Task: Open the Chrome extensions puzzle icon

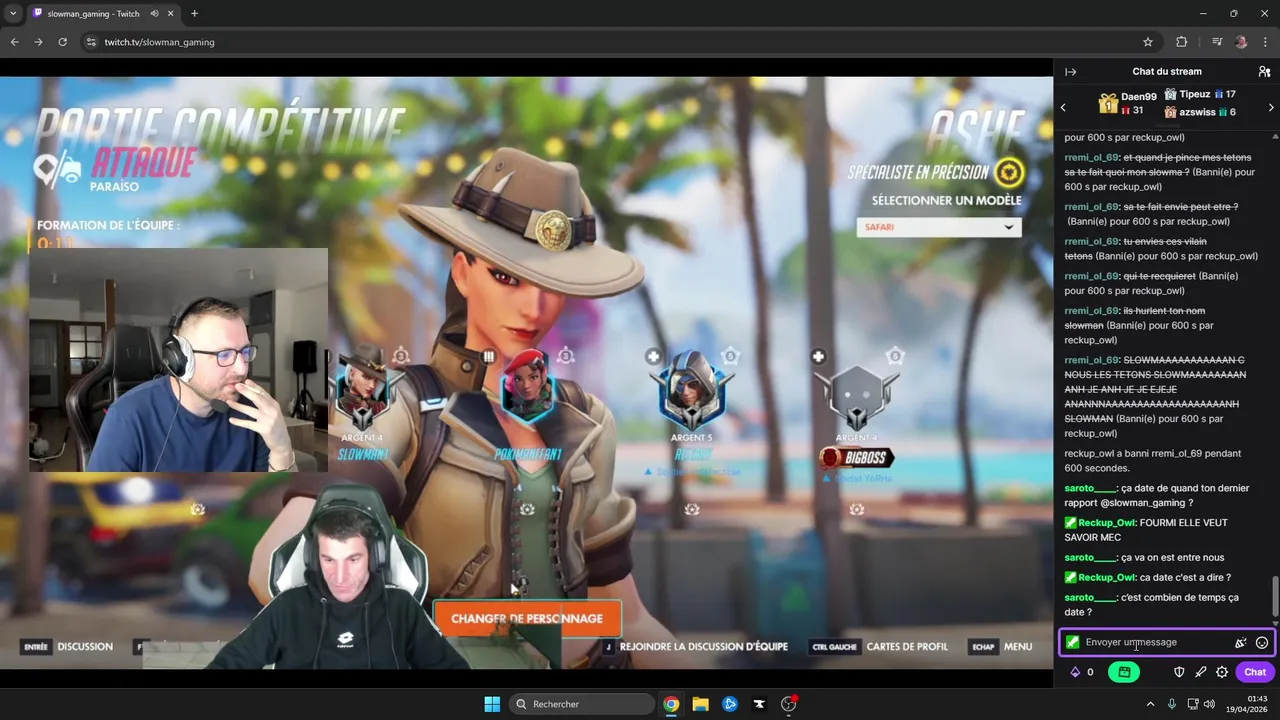Action: [1182, 42]
